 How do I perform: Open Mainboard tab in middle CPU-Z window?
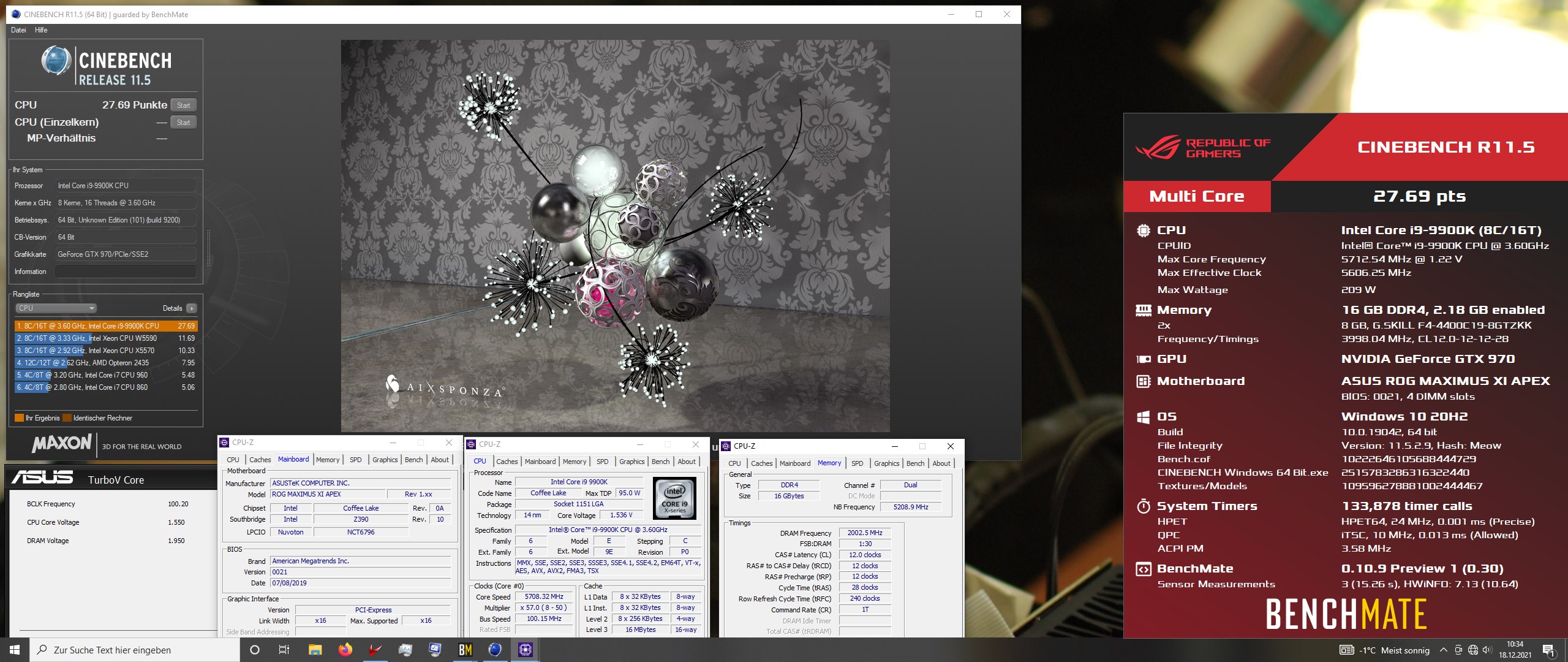(540, 462)
